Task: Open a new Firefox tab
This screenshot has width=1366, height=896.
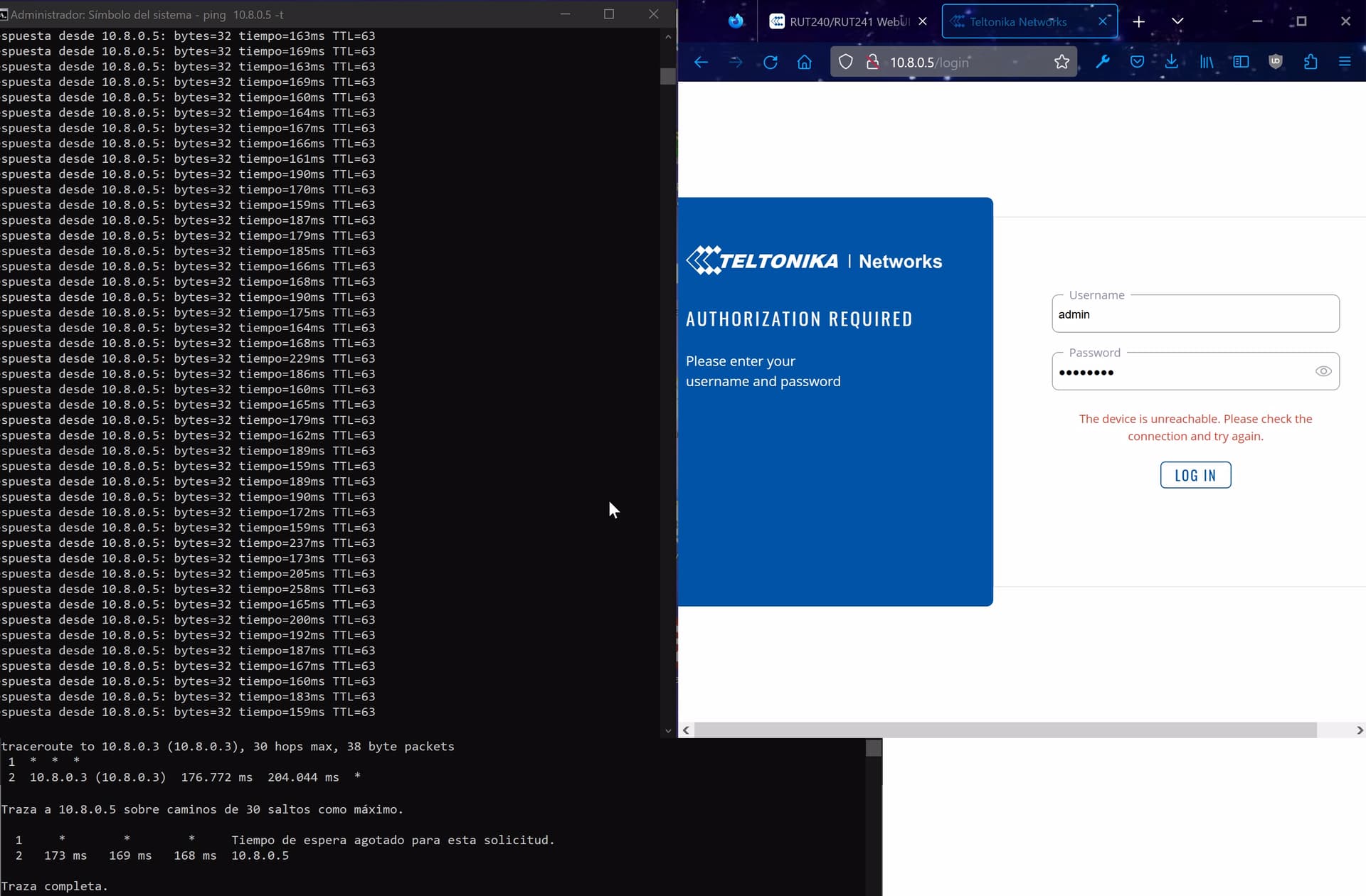Action: (x=1138, y=21)
